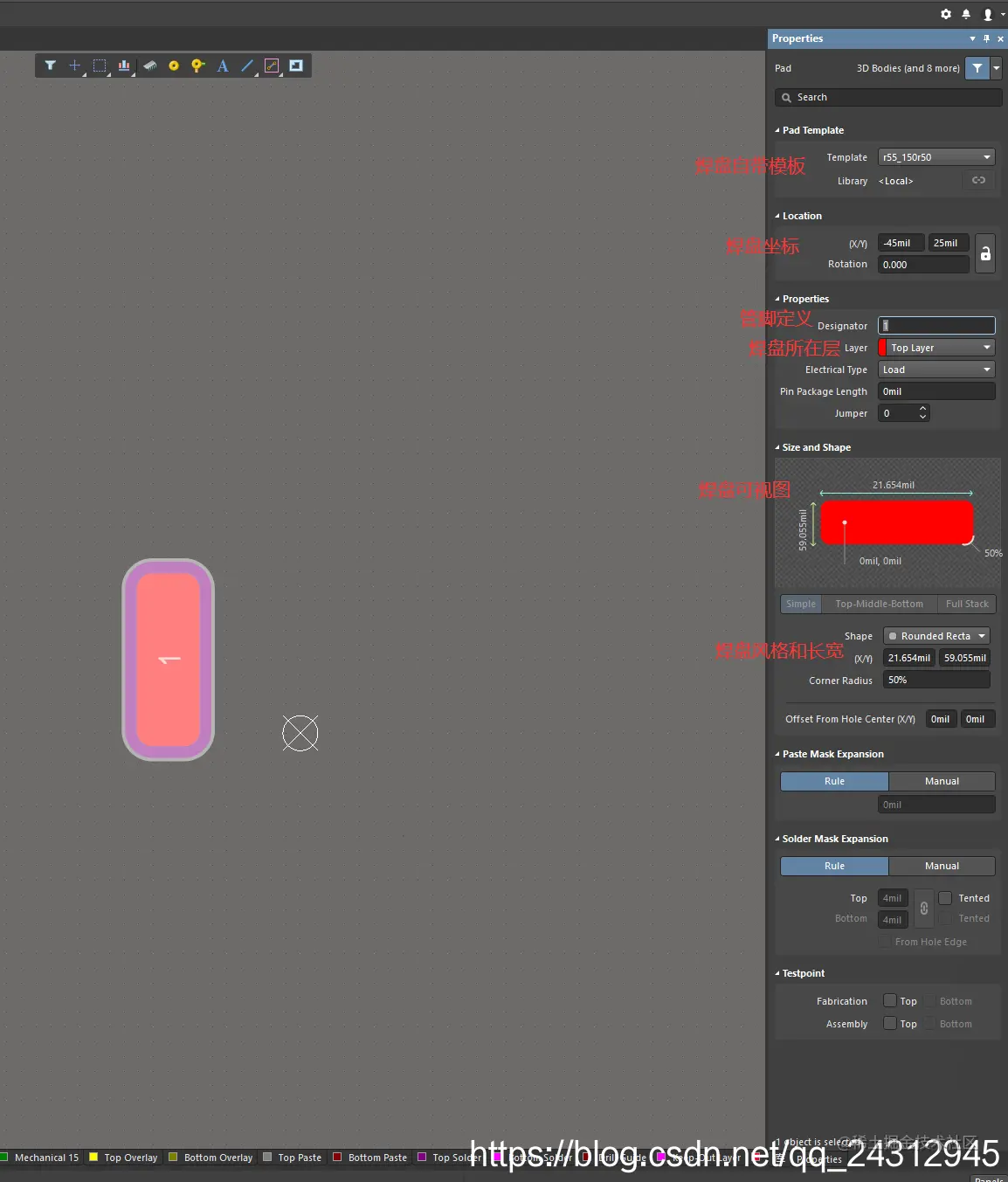
Task: Open Electrical Type dropdown Load
Action: coord(936,370)
